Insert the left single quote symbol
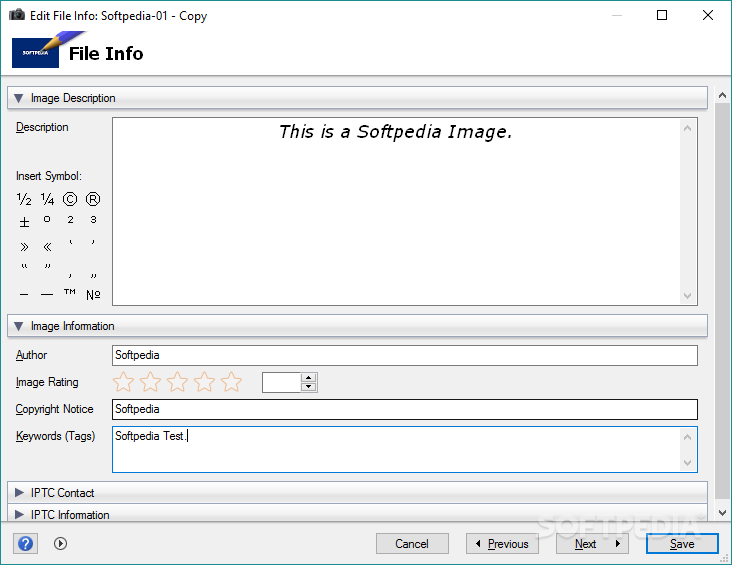 pos(70,243)
